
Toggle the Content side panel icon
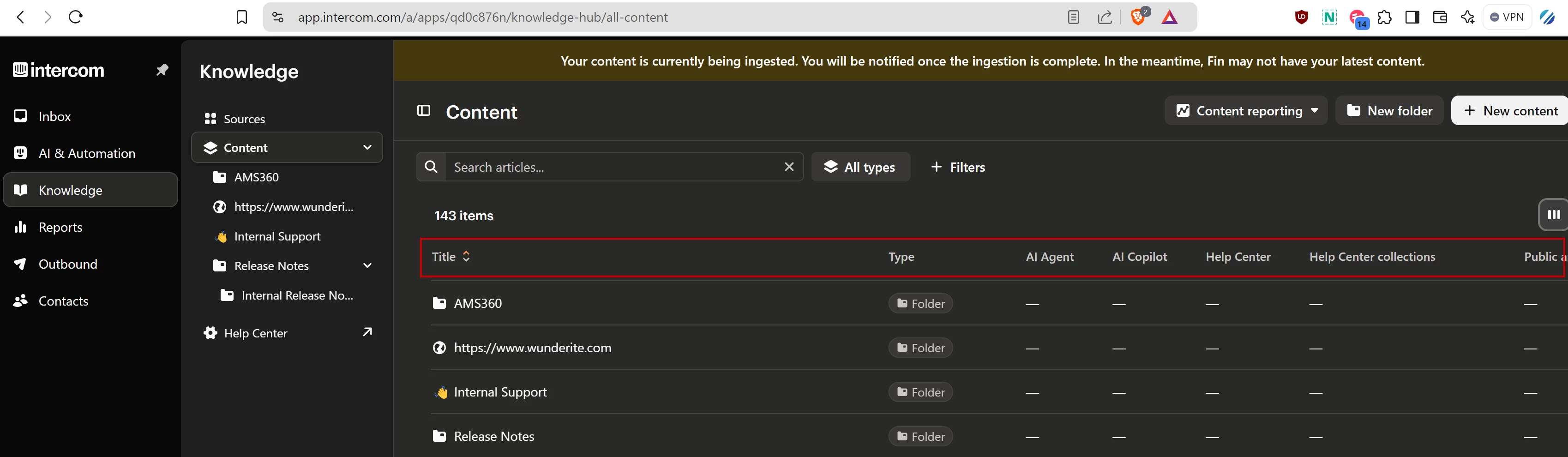pos(424,111)
